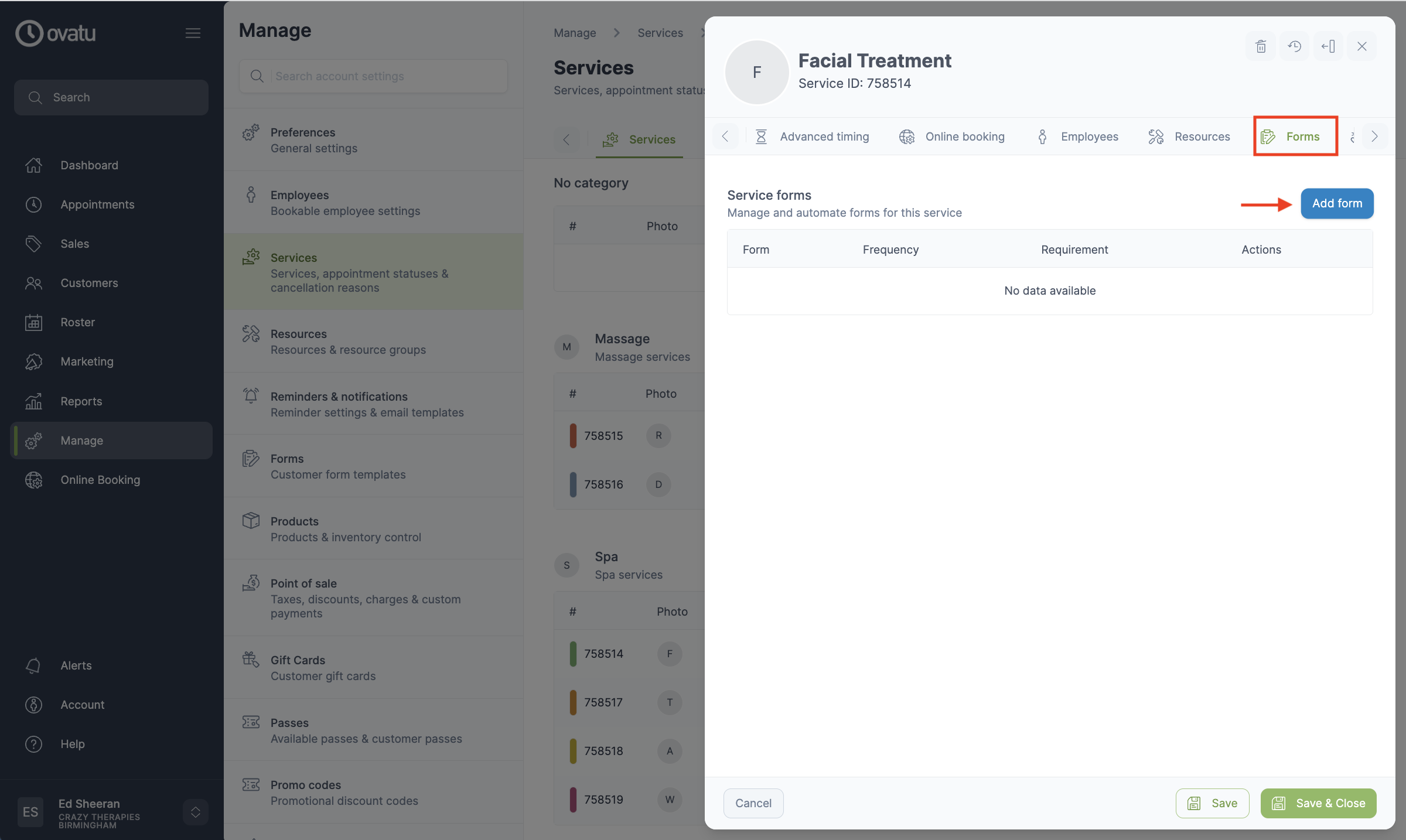The height and width of the screenshot is (840, 1406).
Task: Click the Help question mark icon
Action: point(33,744)
